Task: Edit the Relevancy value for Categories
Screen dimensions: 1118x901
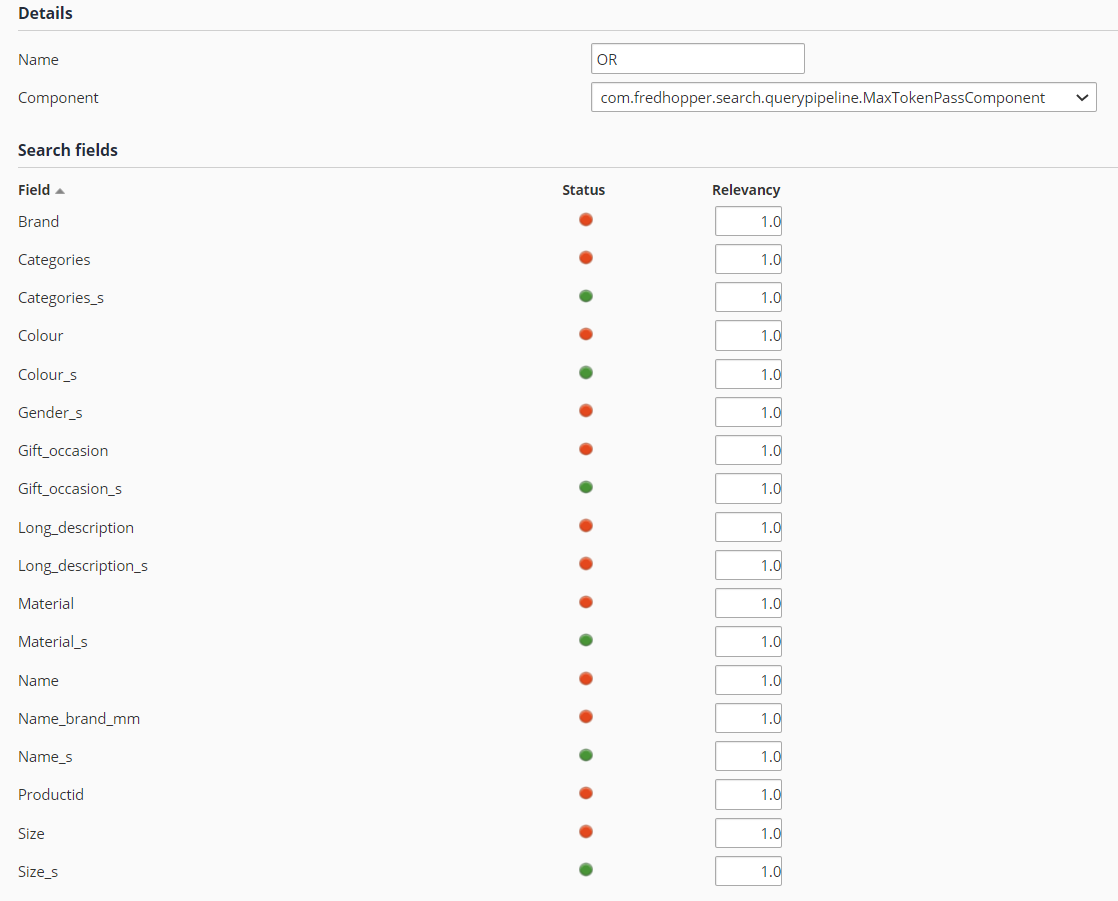Action: 748,260
